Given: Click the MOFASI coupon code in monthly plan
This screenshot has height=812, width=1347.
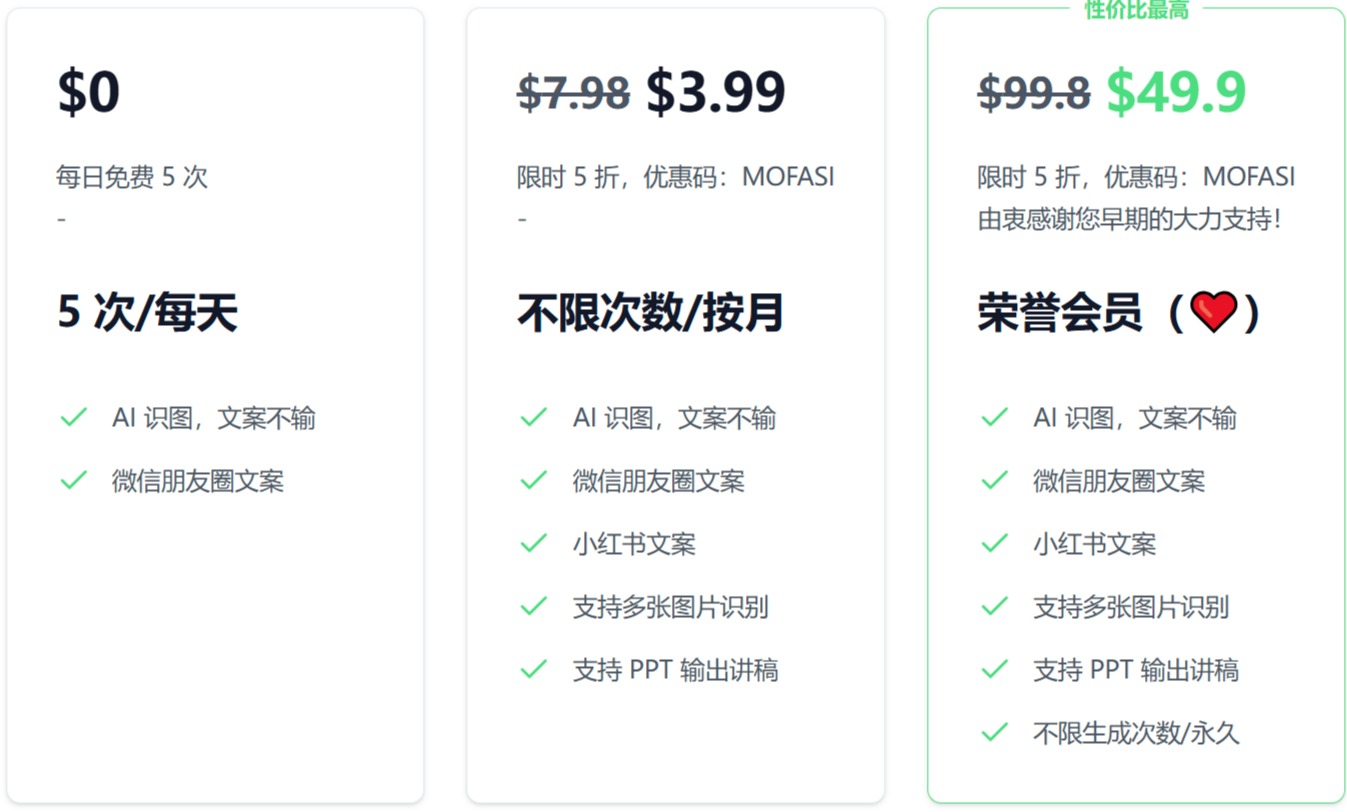Looking at the screenshot, I should (x=789, y=176).
